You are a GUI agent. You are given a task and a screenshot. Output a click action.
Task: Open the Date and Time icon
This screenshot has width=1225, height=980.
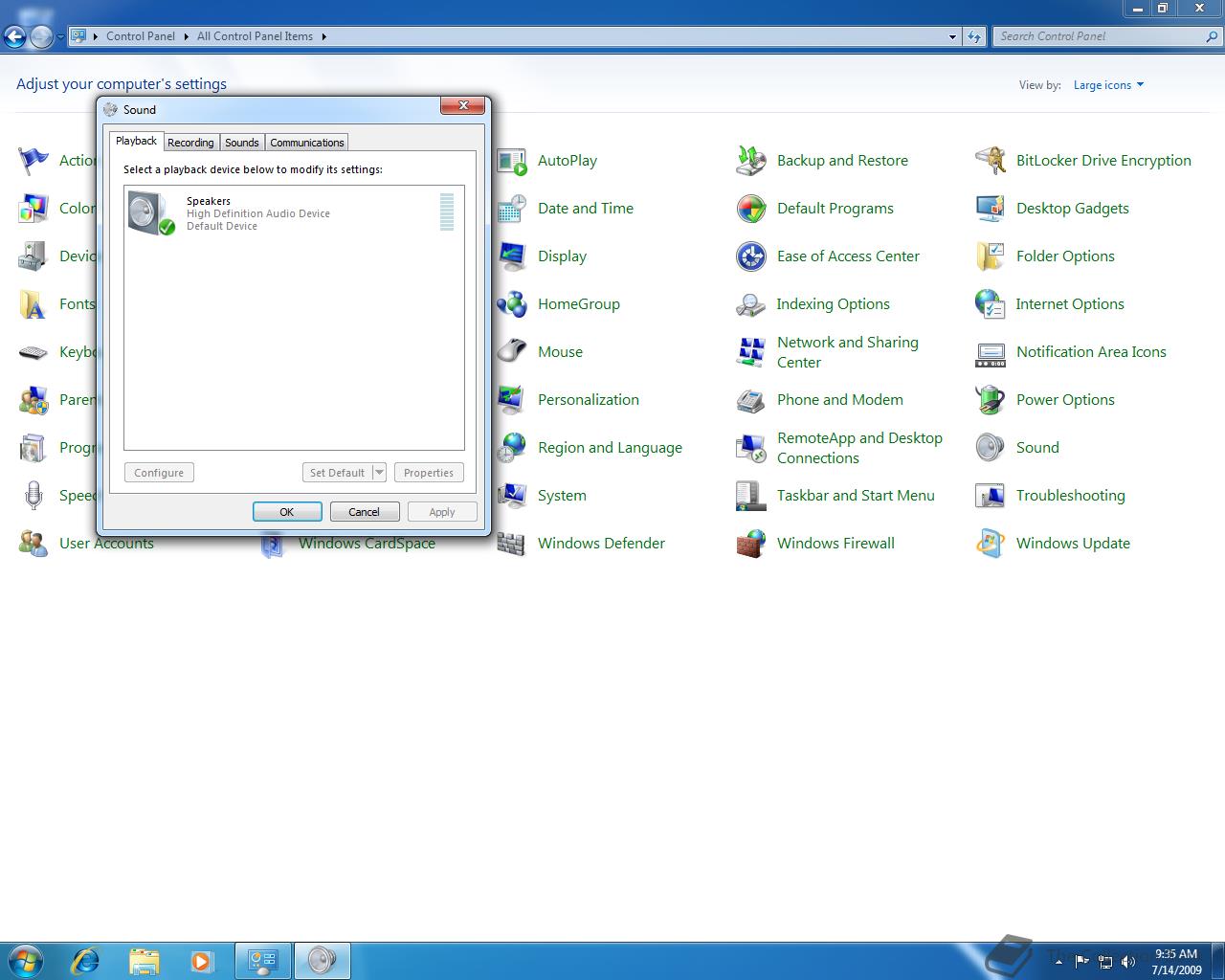pos(512,209)
